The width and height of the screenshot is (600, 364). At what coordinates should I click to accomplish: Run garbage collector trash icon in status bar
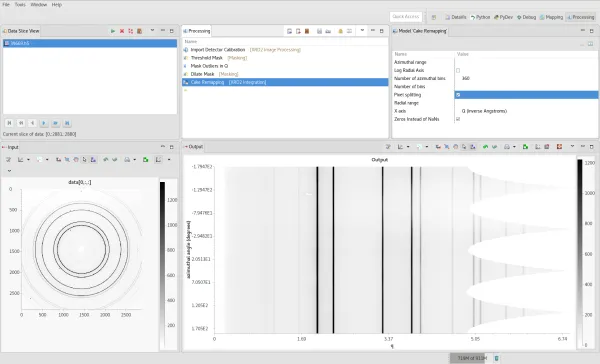[496, 358]
